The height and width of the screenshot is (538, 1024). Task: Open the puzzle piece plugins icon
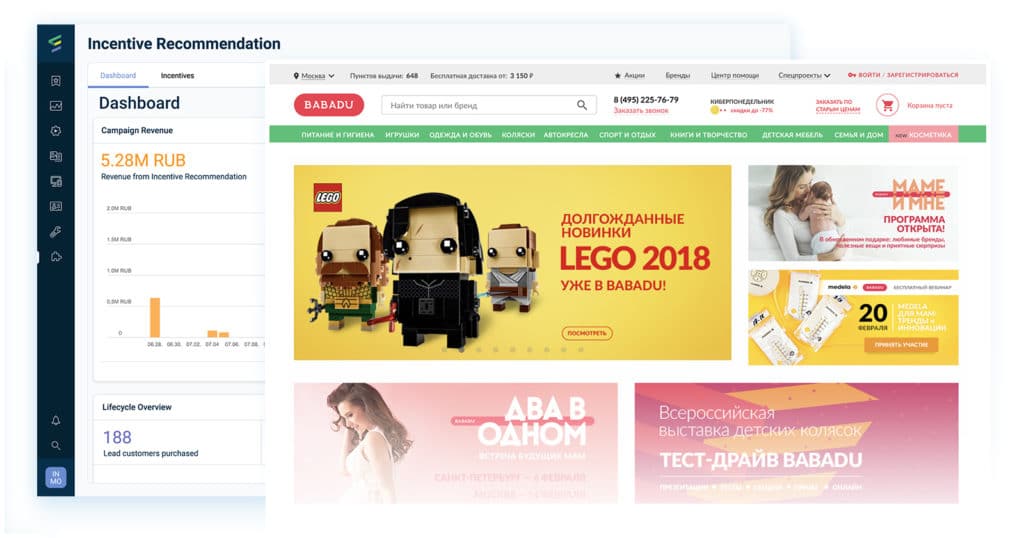56,257
